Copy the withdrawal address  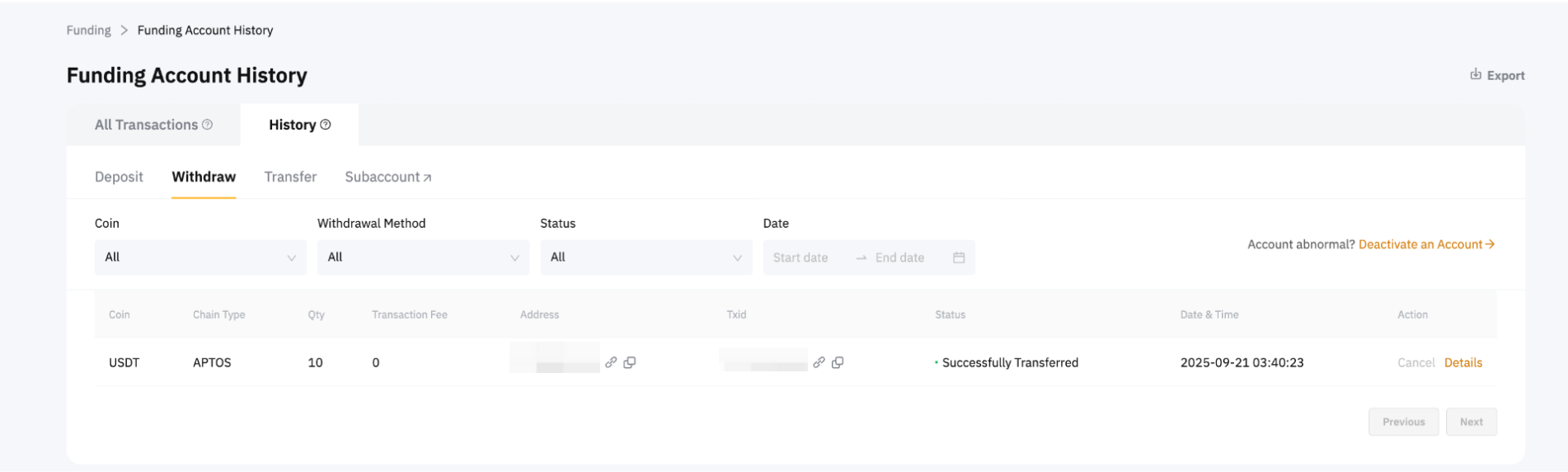tap(630, 362)
